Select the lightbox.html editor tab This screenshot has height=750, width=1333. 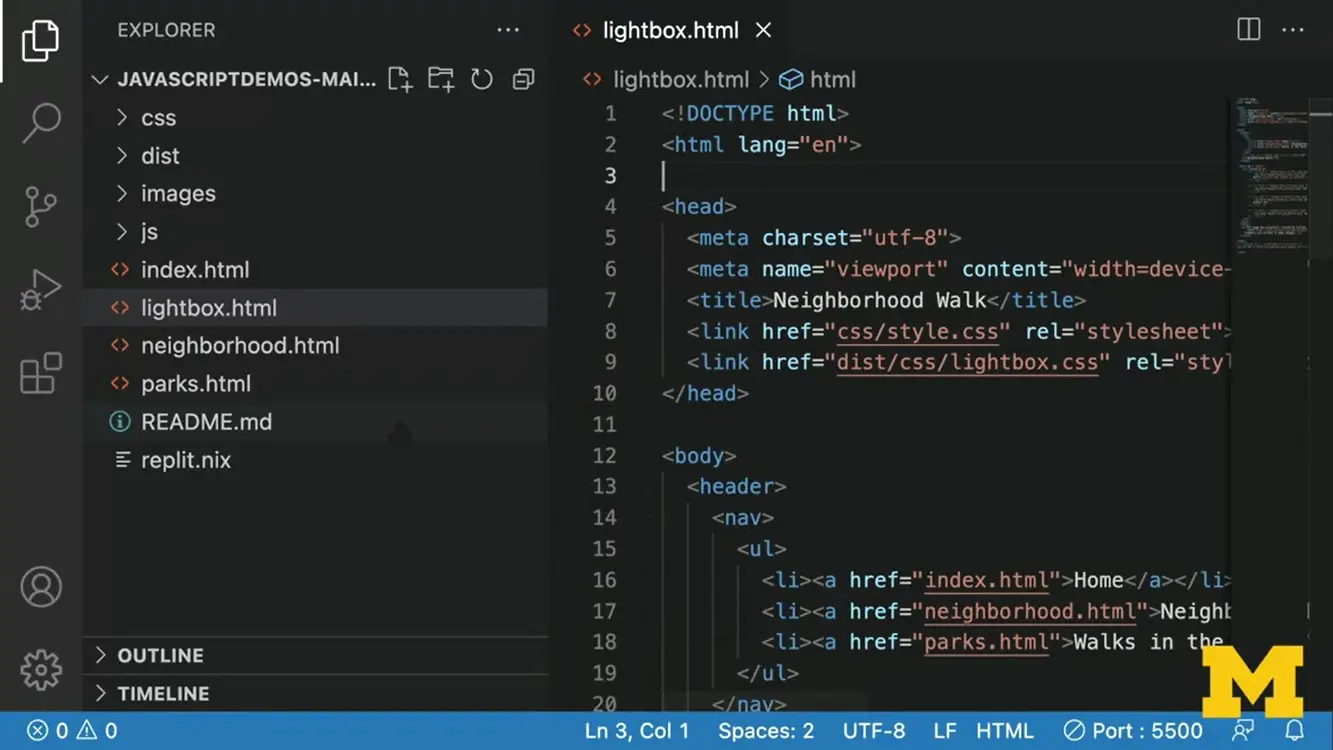point(672,30)
